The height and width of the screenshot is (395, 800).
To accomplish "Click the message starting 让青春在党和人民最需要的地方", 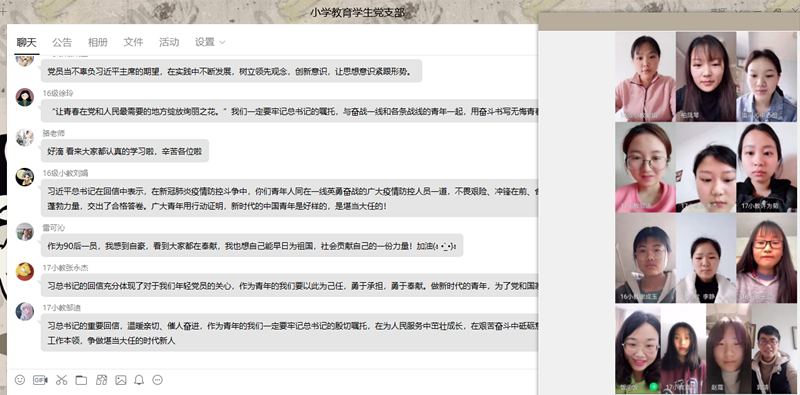I will click(x=289, y=111).
